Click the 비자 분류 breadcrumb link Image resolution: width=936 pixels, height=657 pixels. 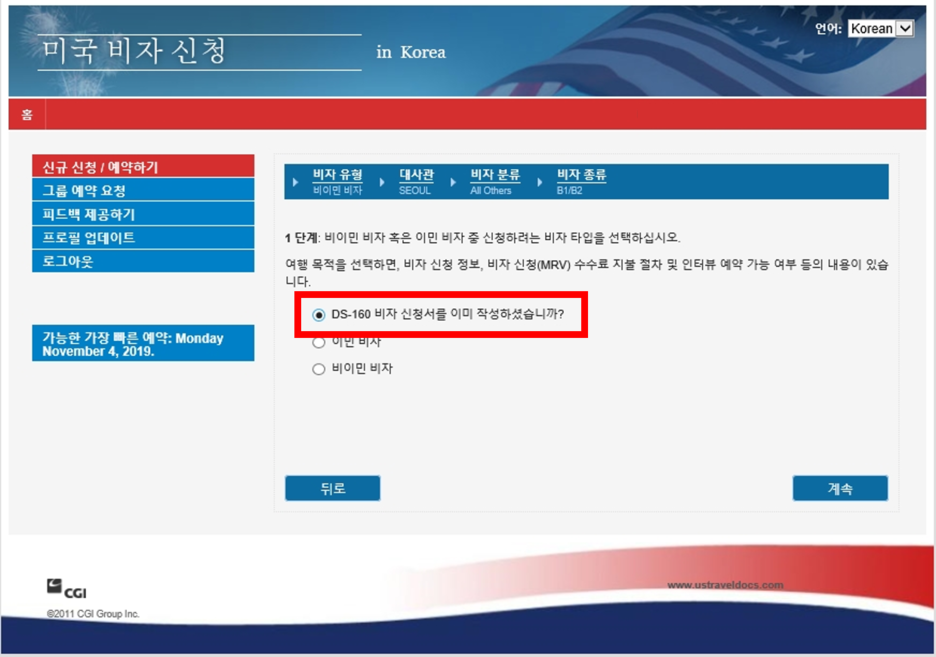click(495, 174)
